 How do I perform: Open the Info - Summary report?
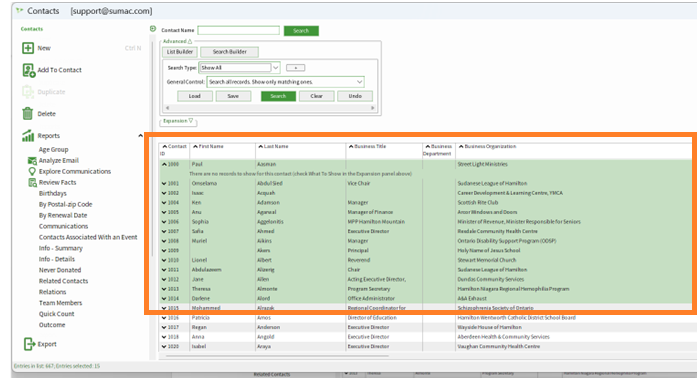60,248
